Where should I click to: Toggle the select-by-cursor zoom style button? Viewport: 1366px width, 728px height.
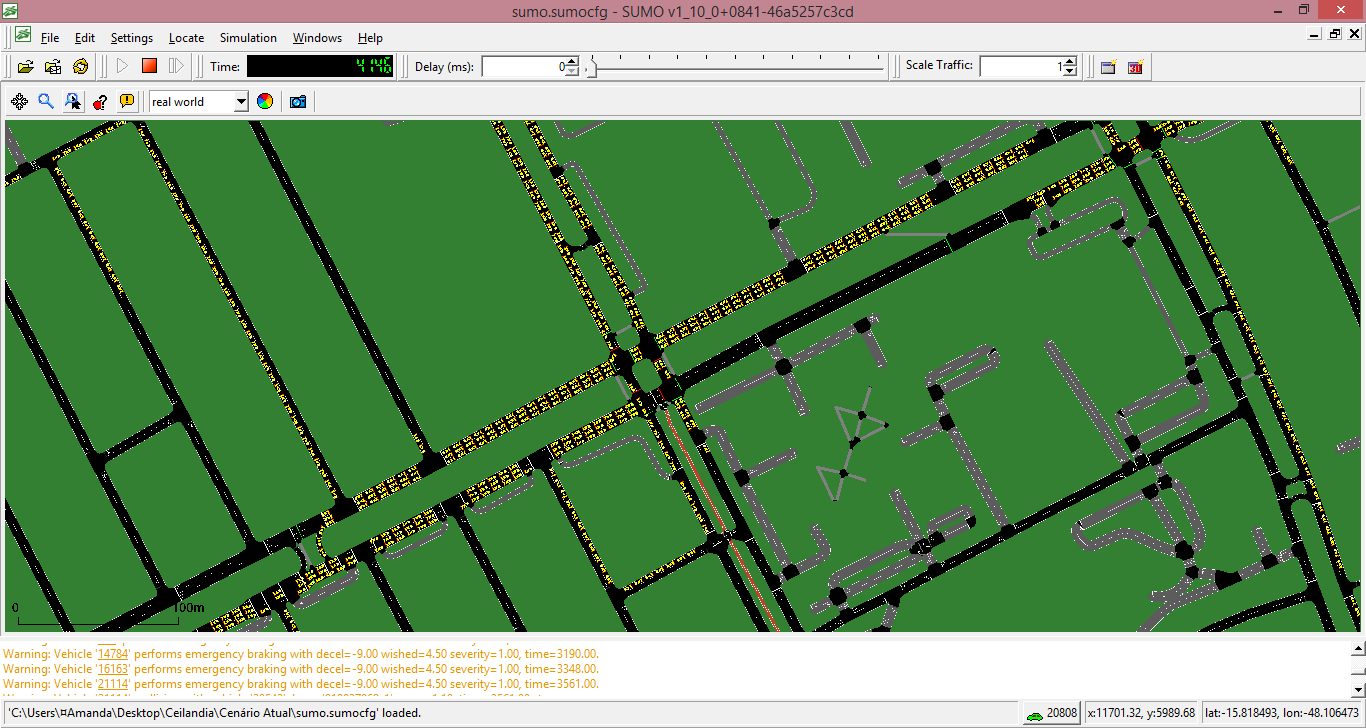pyautogui.click(x=73, y=101)
